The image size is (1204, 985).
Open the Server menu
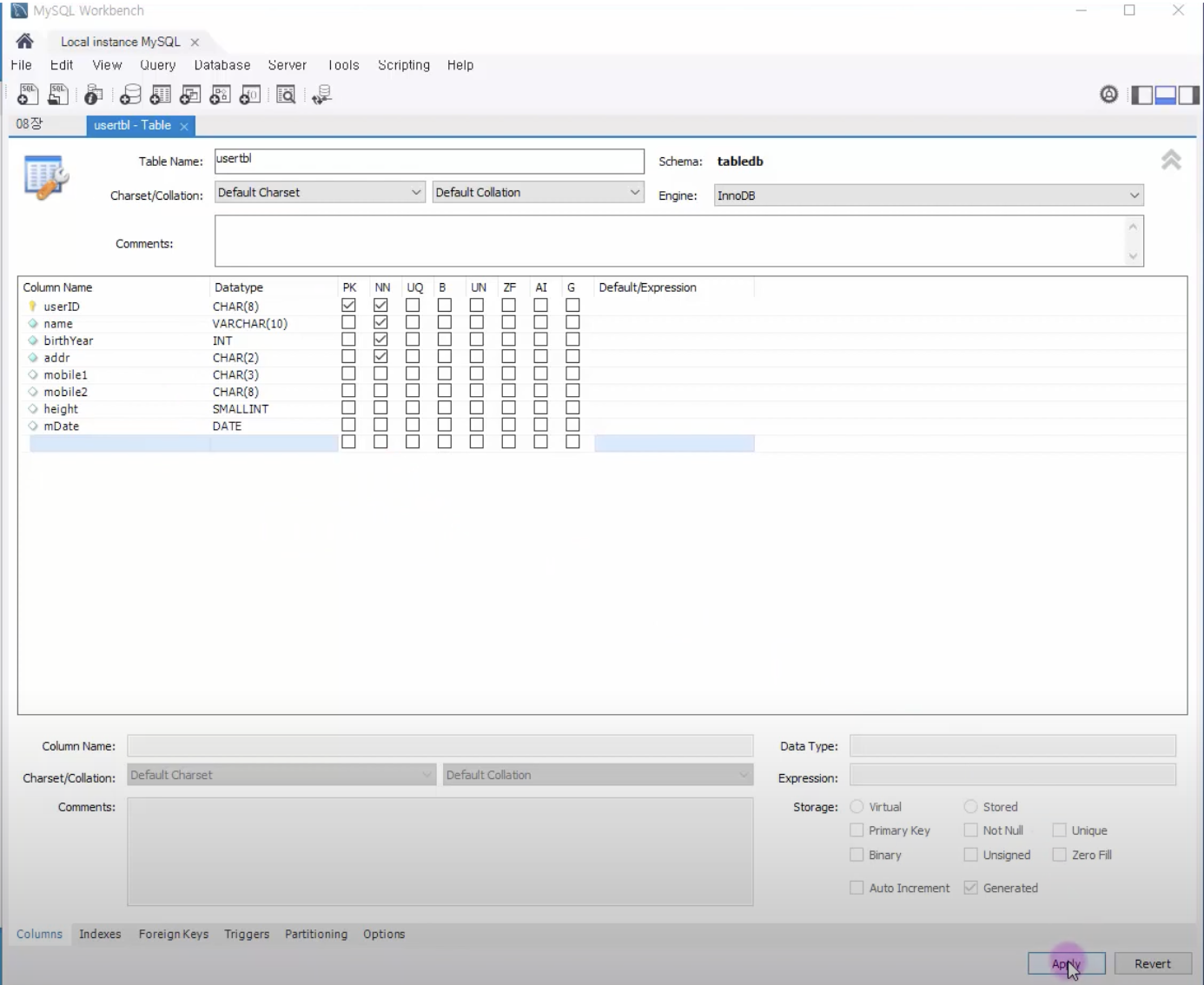tap(288, 65)
